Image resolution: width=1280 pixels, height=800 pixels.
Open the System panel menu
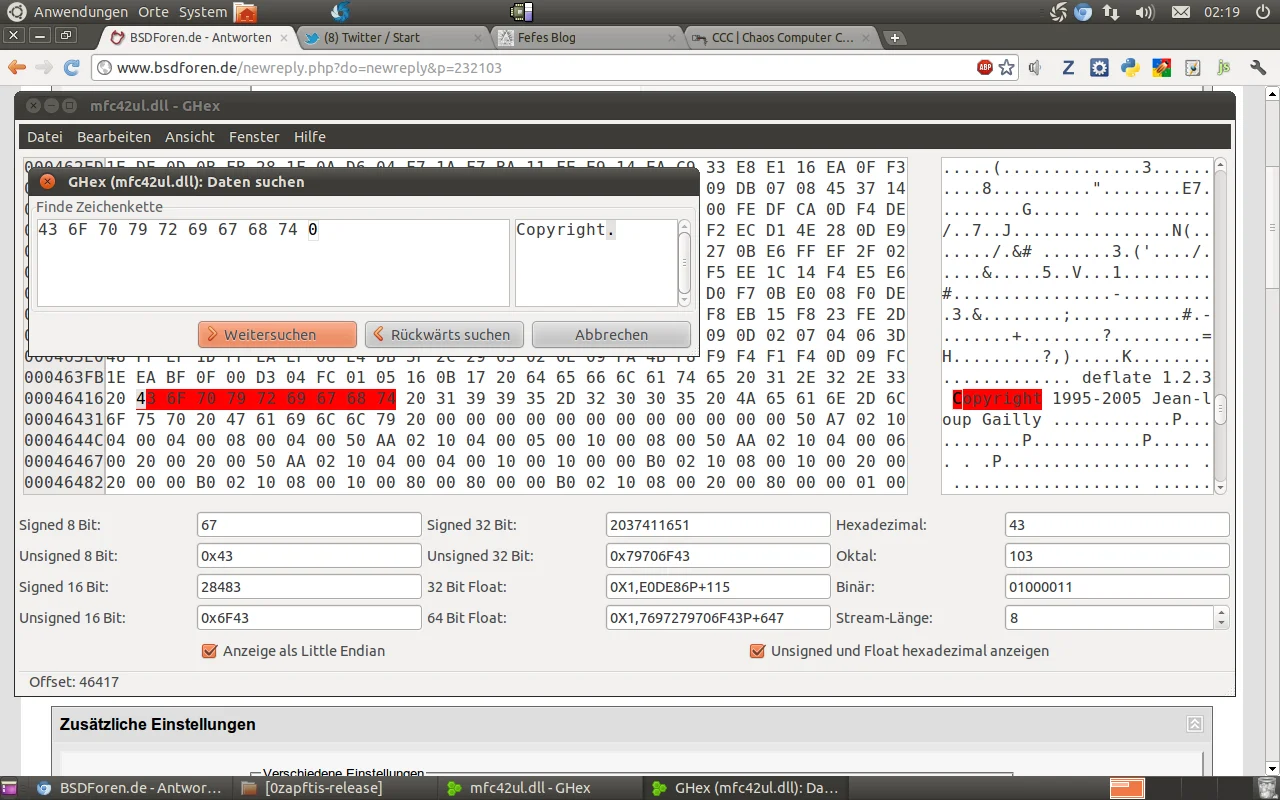point(203,12)
